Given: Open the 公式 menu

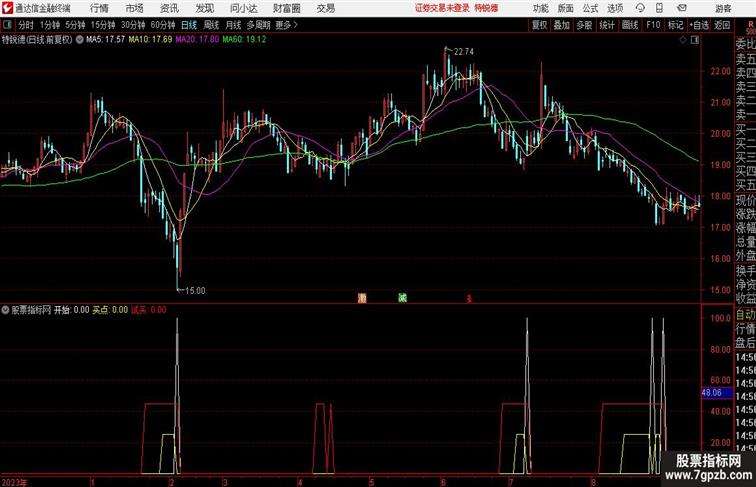Looking at the screenshot, I should point(590,8).
